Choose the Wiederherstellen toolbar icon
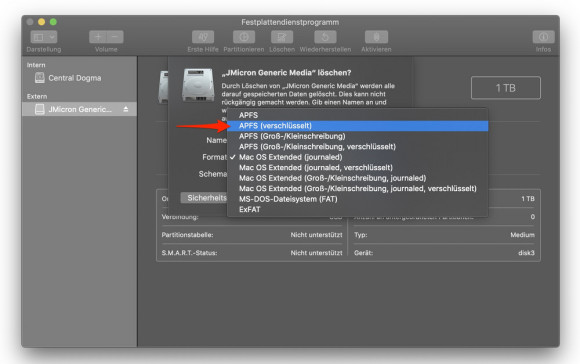 tap(325, 37)
